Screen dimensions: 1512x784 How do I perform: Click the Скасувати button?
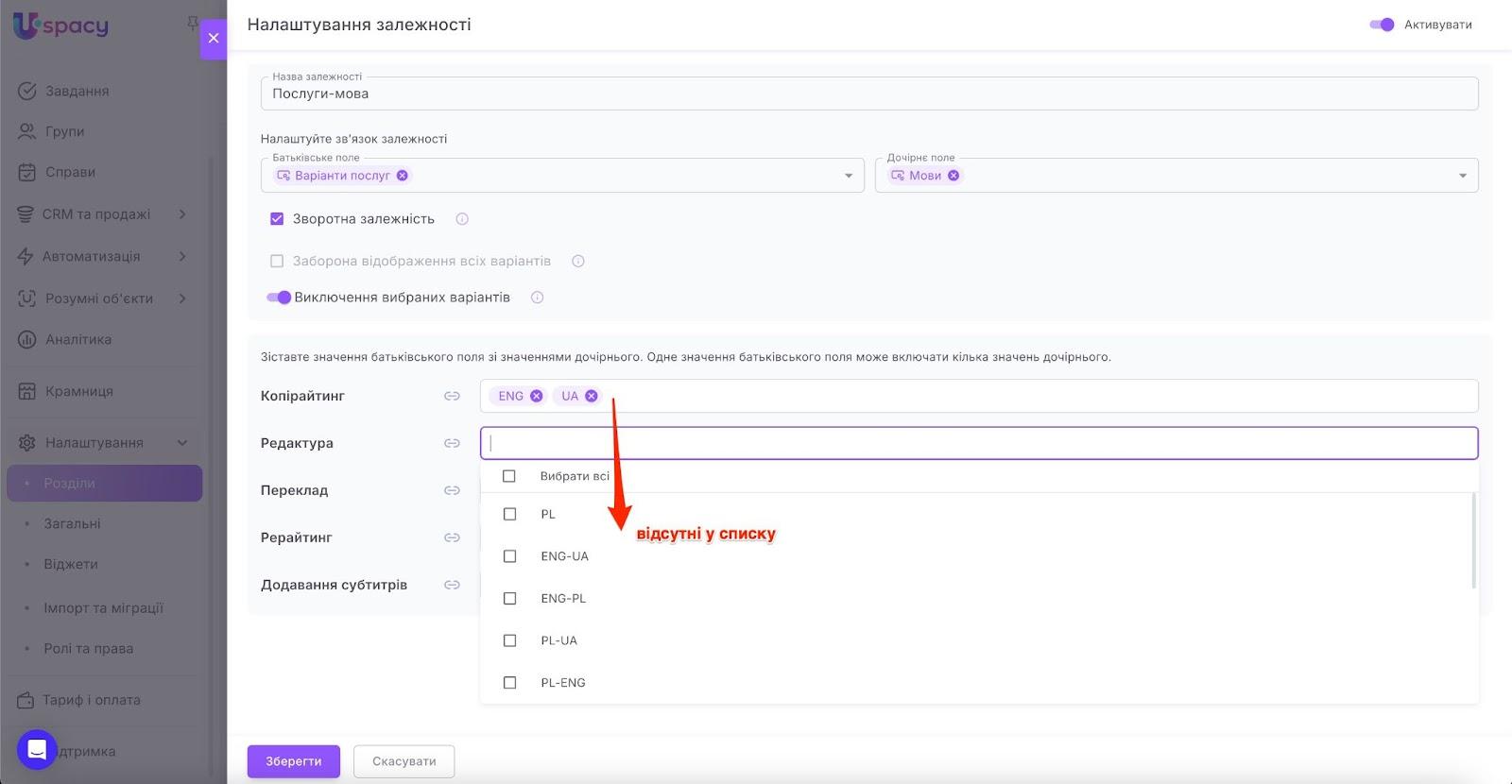click(404, 761)
